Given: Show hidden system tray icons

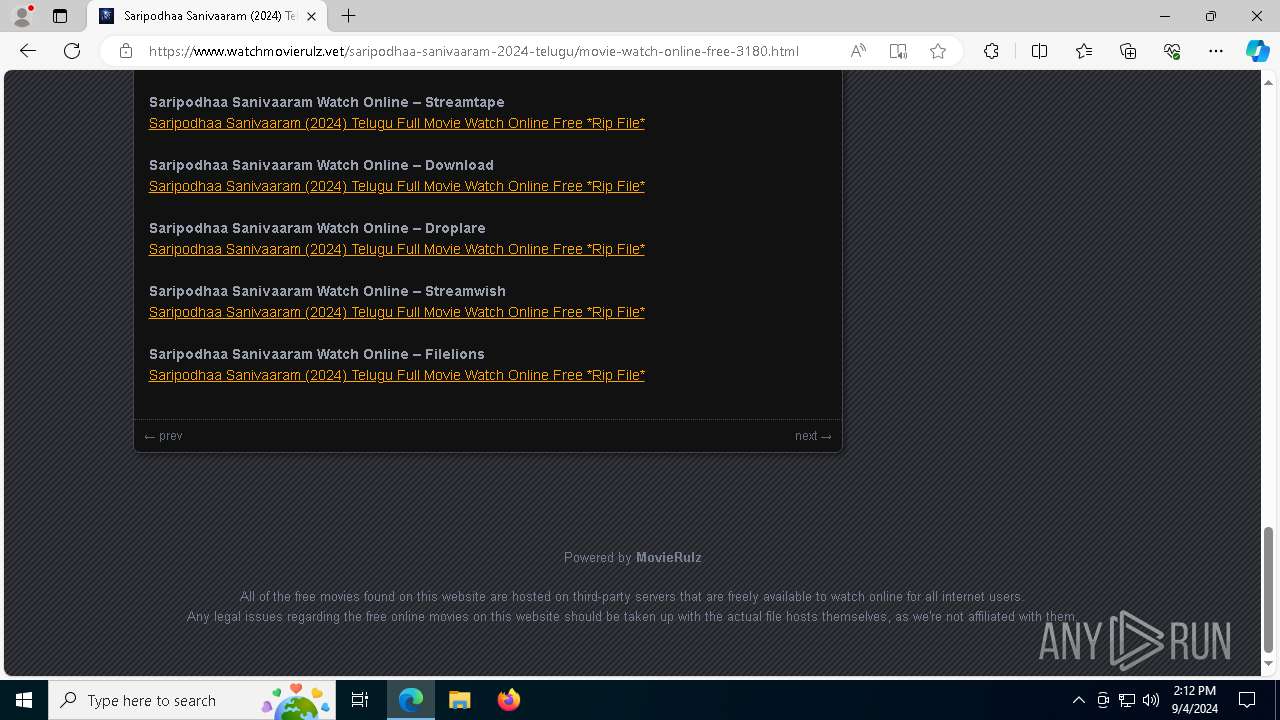Looking at the screenshot, I should (1078, 700).
